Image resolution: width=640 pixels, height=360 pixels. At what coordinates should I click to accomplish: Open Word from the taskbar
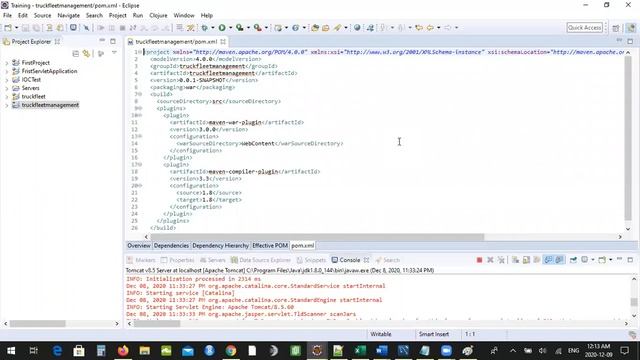coord(382,351)
